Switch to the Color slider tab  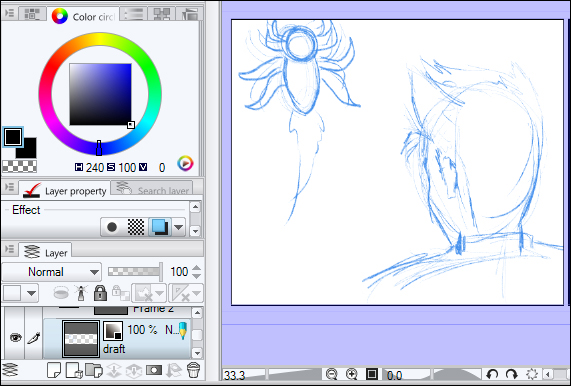pyautogui.click(x=134, y=14)
